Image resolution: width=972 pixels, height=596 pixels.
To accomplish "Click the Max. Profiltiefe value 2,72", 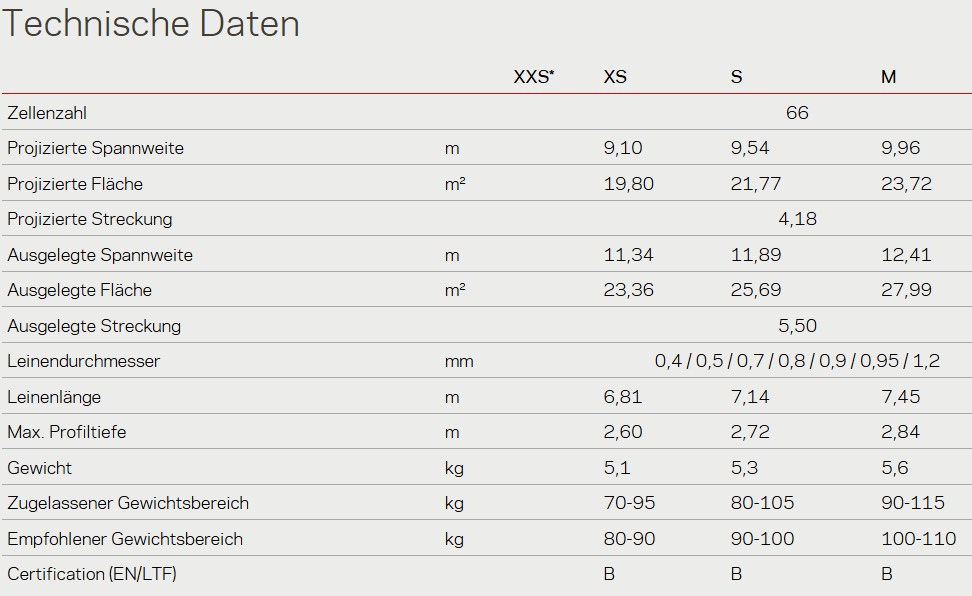I will (751, 432).
